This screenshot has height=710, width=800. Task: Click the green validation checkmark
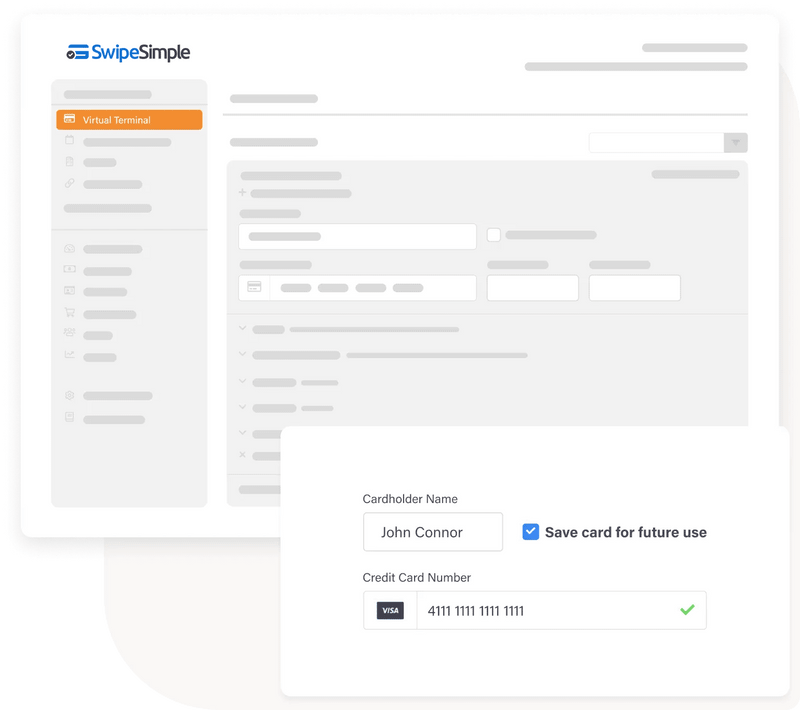687,610
